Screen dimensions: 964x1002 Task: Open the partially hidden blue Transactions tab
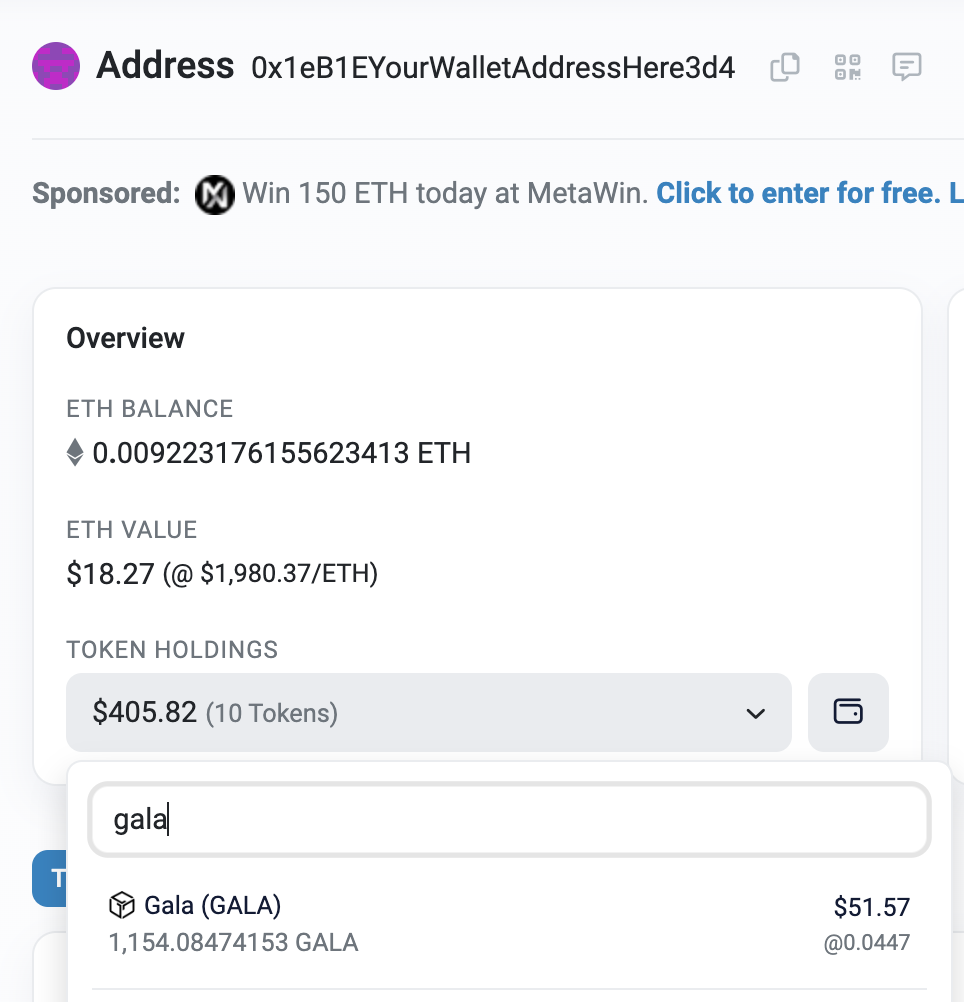point(50,878)
